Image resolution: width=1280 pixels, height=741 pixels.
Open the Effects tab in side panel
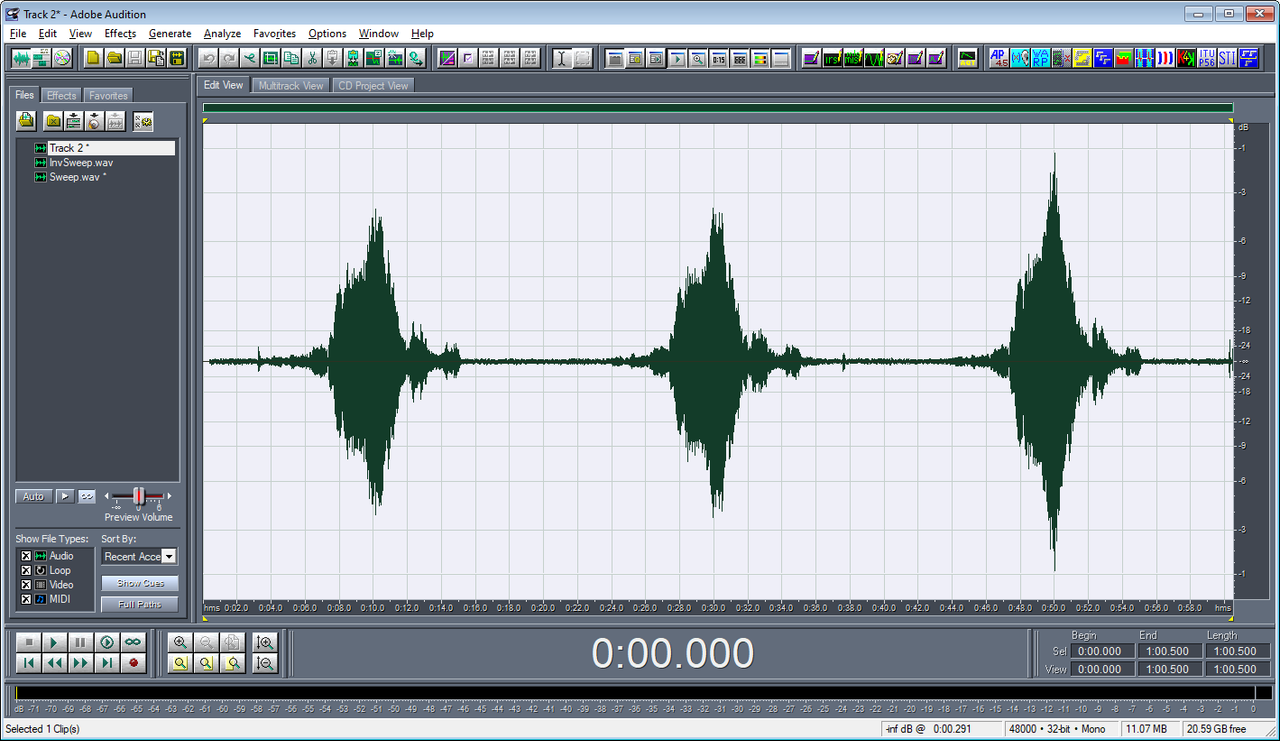pos(61,96)
